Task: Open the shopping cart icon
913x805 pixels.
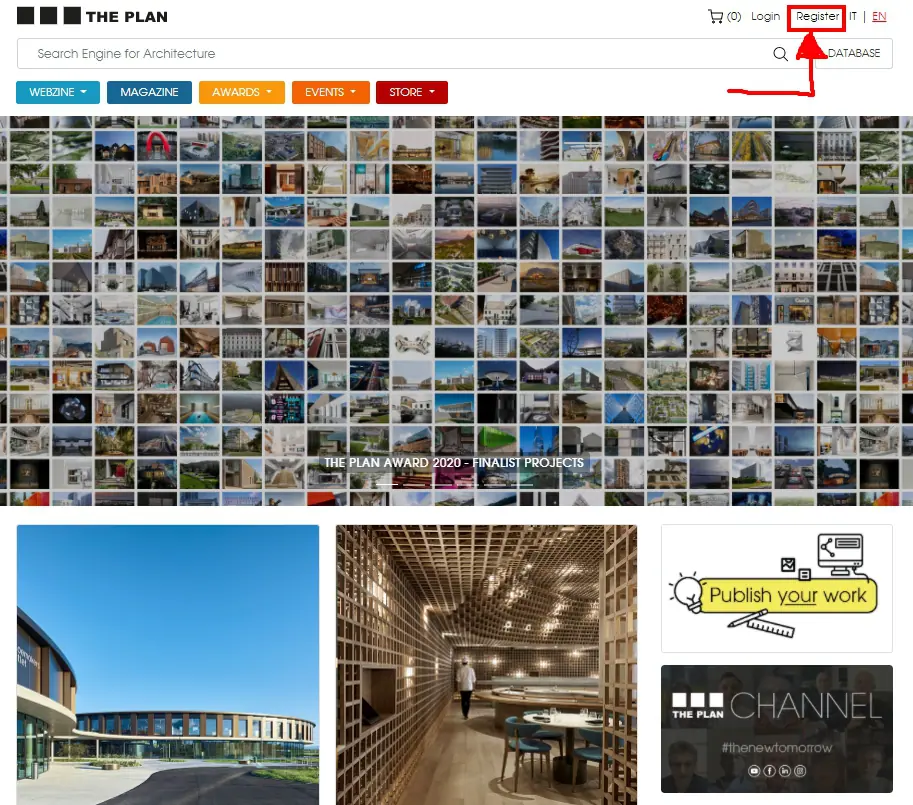Action: click(x=715, y=16)
